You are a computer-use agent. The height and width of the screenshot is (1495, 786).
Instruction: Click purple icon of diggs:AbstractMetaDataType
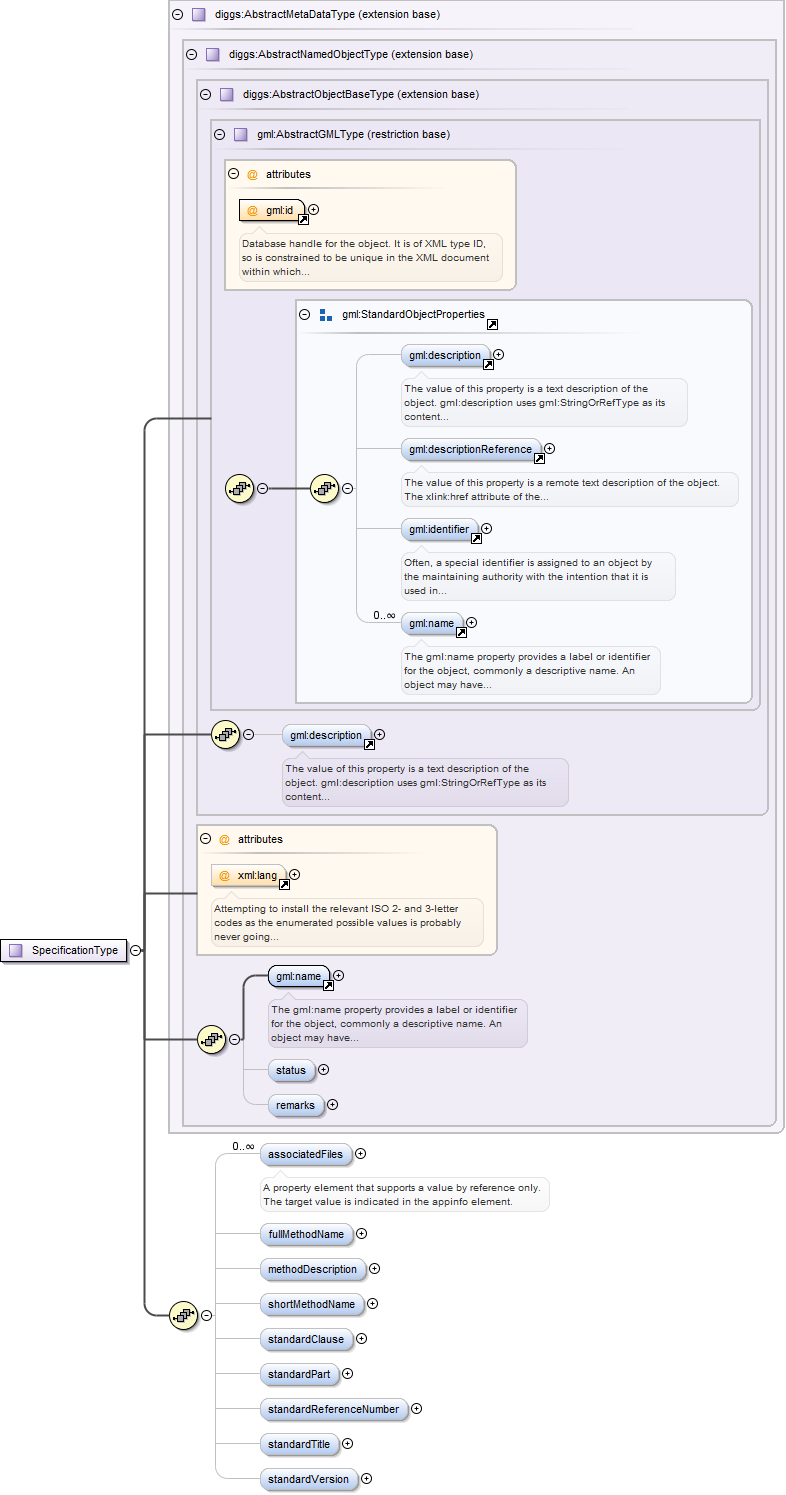(x=198, y=14)
